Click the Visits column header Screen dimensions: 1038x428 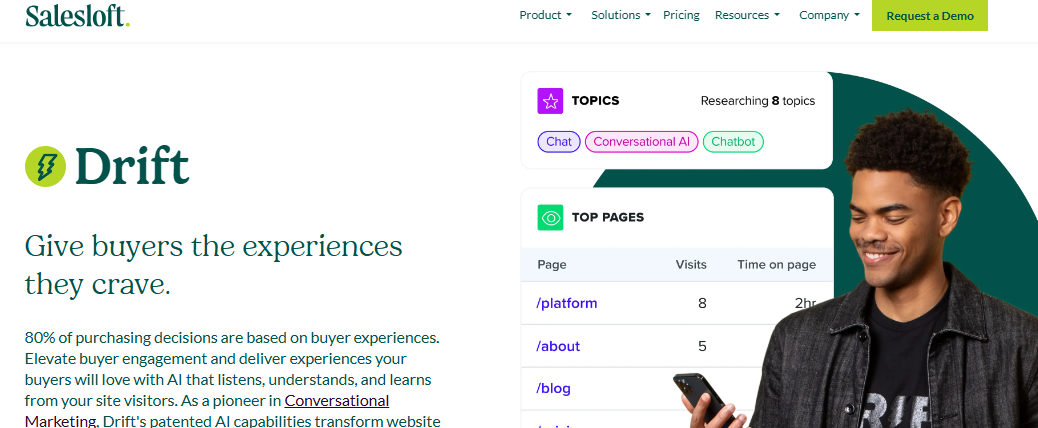pyautogui.click(x=691, y=265)
